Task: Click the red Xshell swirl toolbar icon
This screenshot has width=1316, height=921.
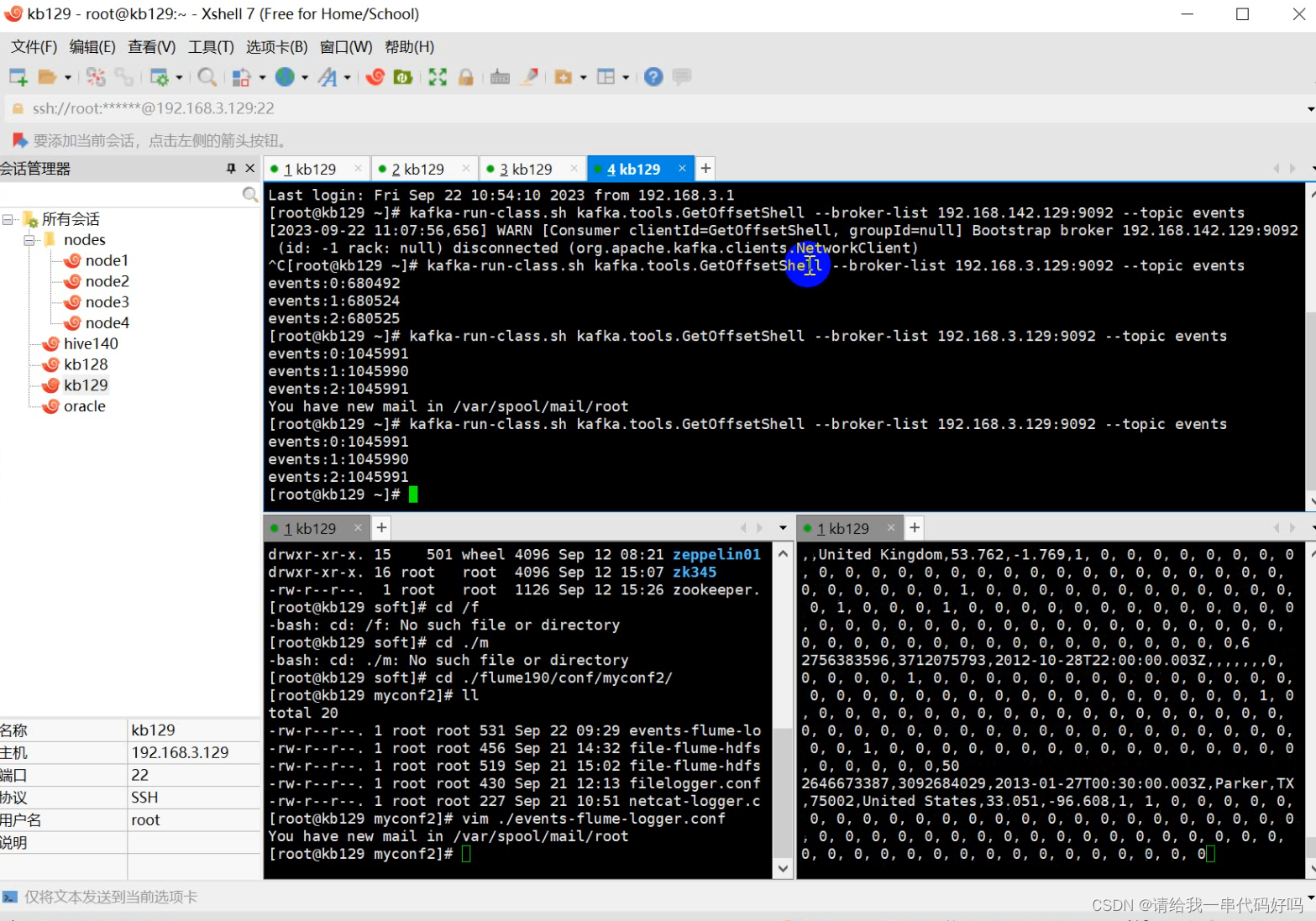Action: click(375, 77)
